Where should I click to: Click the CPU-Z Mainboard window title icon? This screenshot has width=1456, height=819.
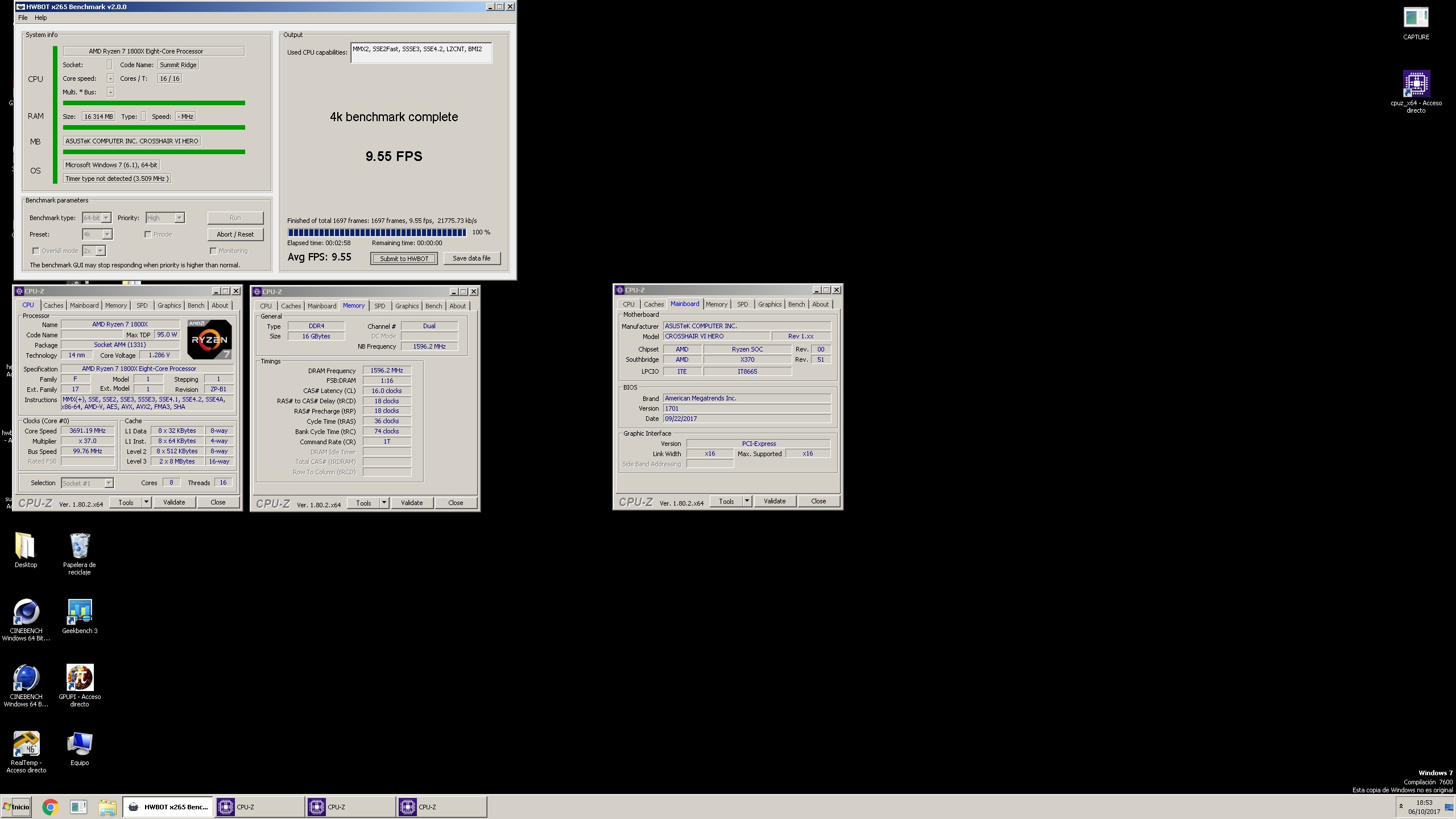coord(620,290)
